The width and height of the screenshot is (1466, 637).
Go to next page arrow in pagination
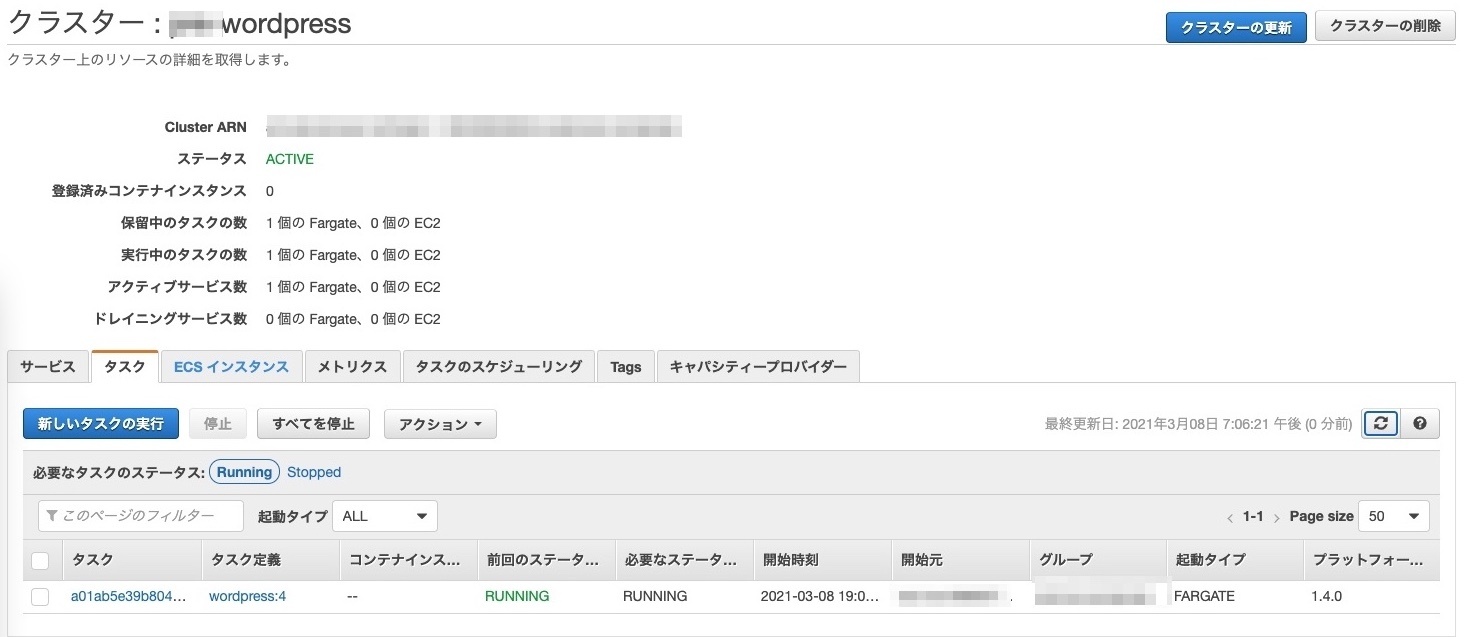click(x=1276, y=518)
